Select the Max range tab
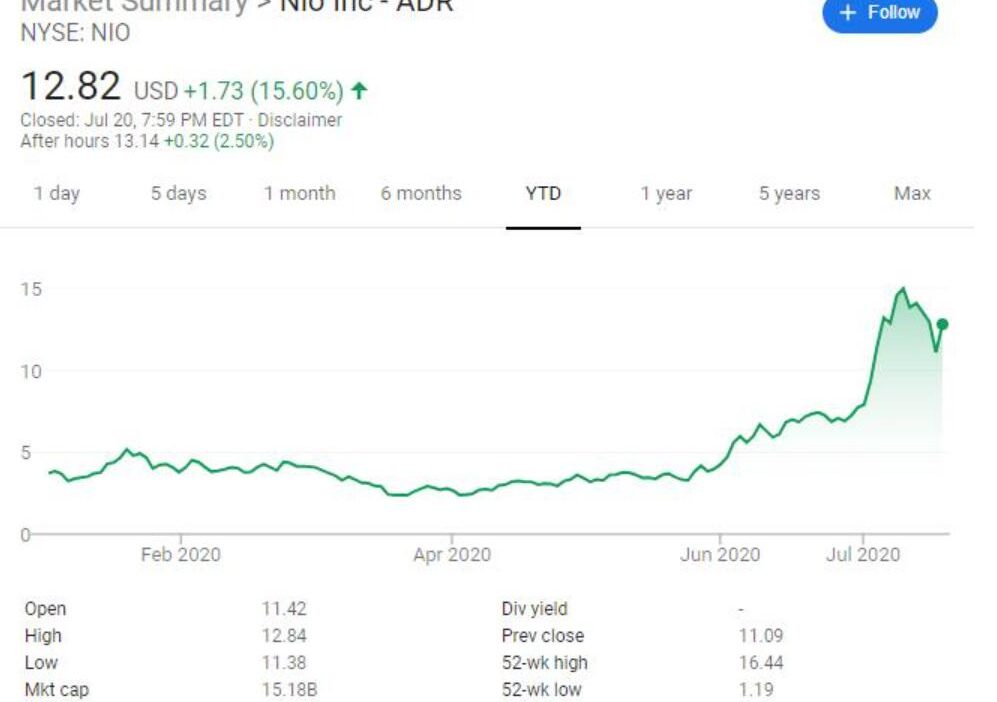Image resolution: width=997 pixels, height=702 pixels. click(x=912, y=193)
